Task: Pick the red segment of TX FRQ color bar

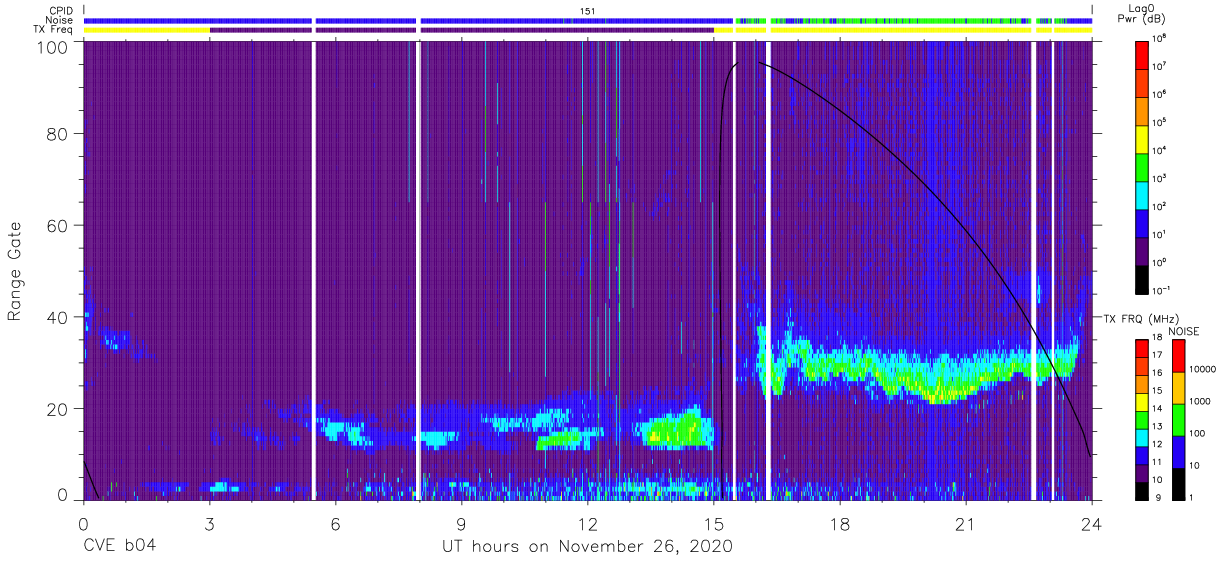Action: 1143,349
